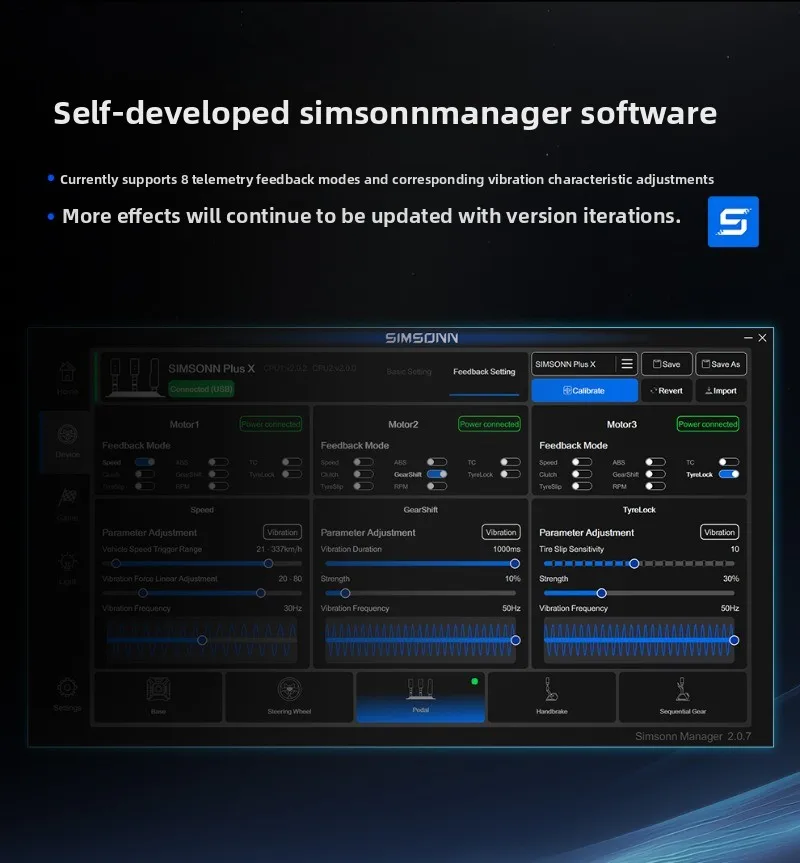Open the SIMSONN Plus X profile dropdown
The image size is (800, 863).
coord(572,365)
